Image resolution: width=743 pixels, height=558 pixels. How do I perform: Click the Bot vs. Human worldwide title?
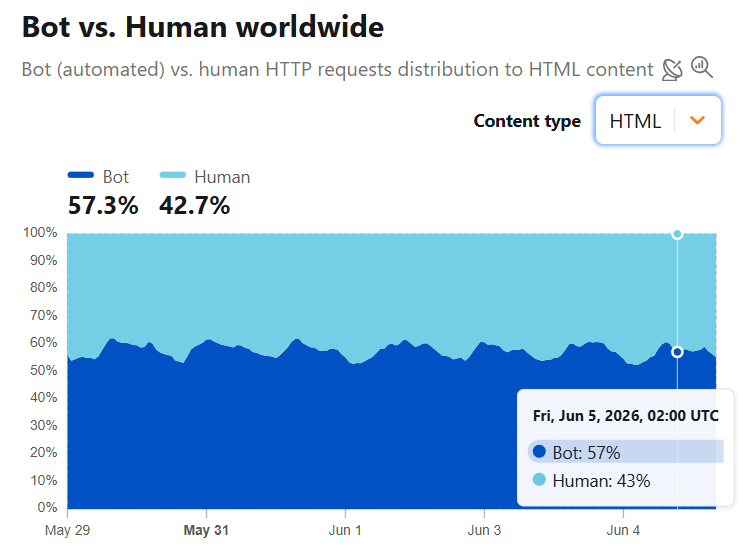203,27
